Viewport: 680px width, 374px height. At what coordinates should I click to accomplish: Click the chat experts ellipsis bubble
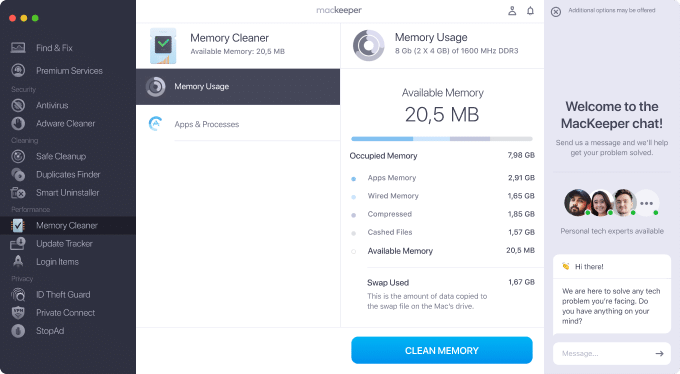coord(646,203)
